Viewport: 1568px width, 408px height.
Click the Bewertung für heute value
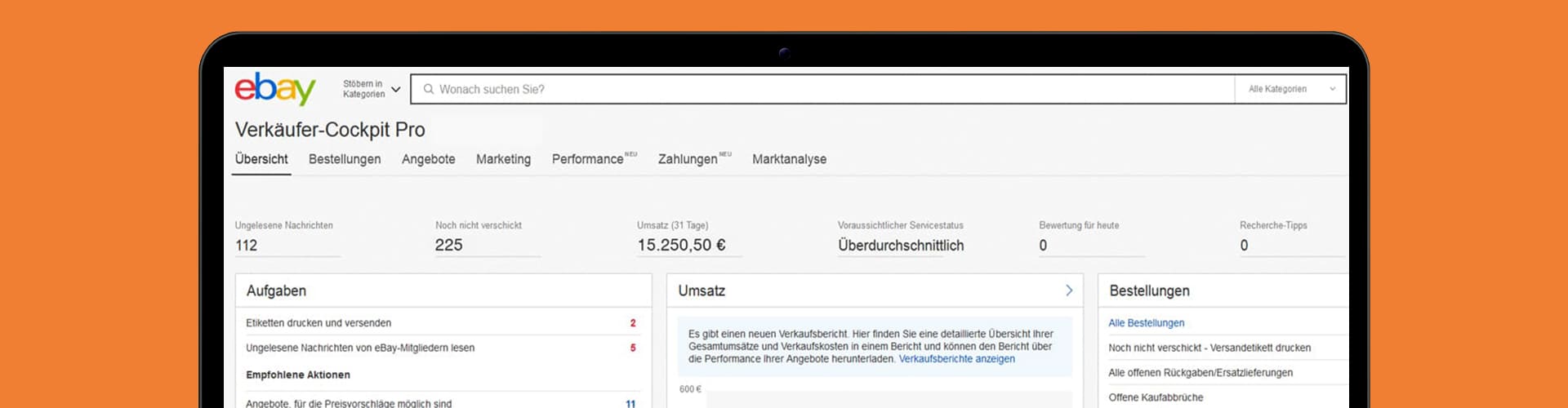(x=1043, y=245)
